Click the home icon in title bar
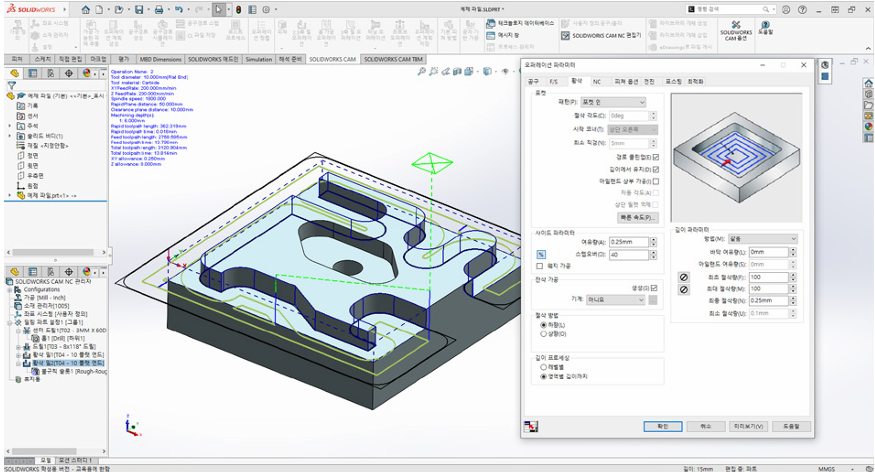Image resolution: width=875 pixels, height=472 pixels. (86, 8)
